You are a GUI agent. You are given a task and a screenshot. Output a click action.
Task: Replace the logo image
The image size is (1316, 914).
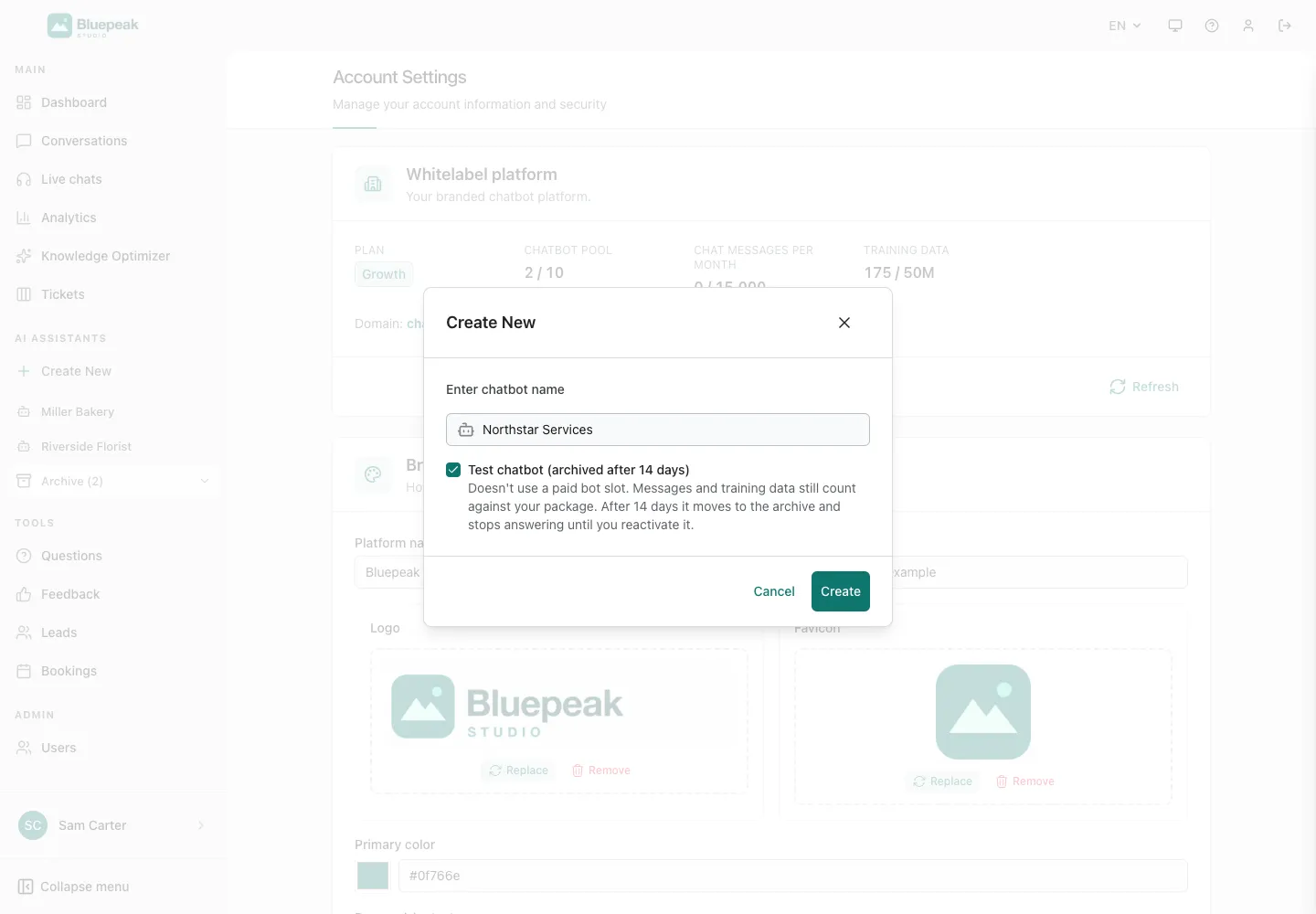point(518,771)
